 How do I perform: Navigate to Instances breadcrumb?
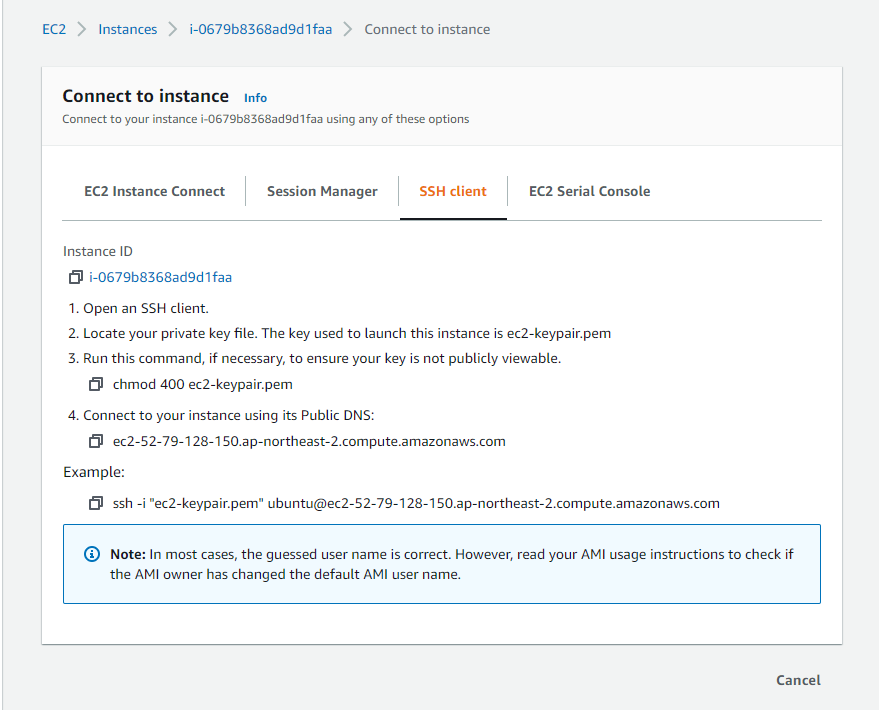127,29
